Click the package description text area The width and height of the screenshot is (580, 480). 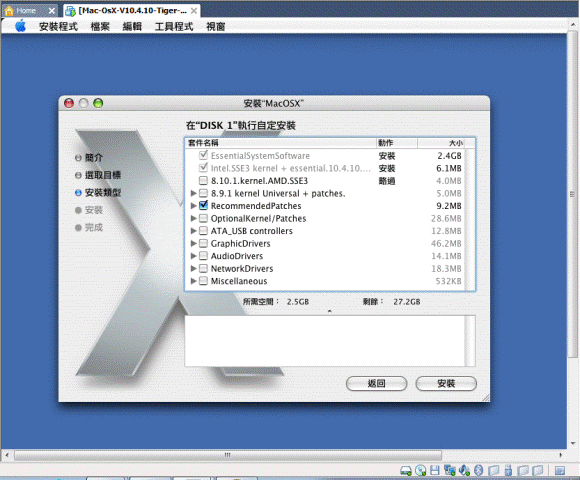(325, 341)
